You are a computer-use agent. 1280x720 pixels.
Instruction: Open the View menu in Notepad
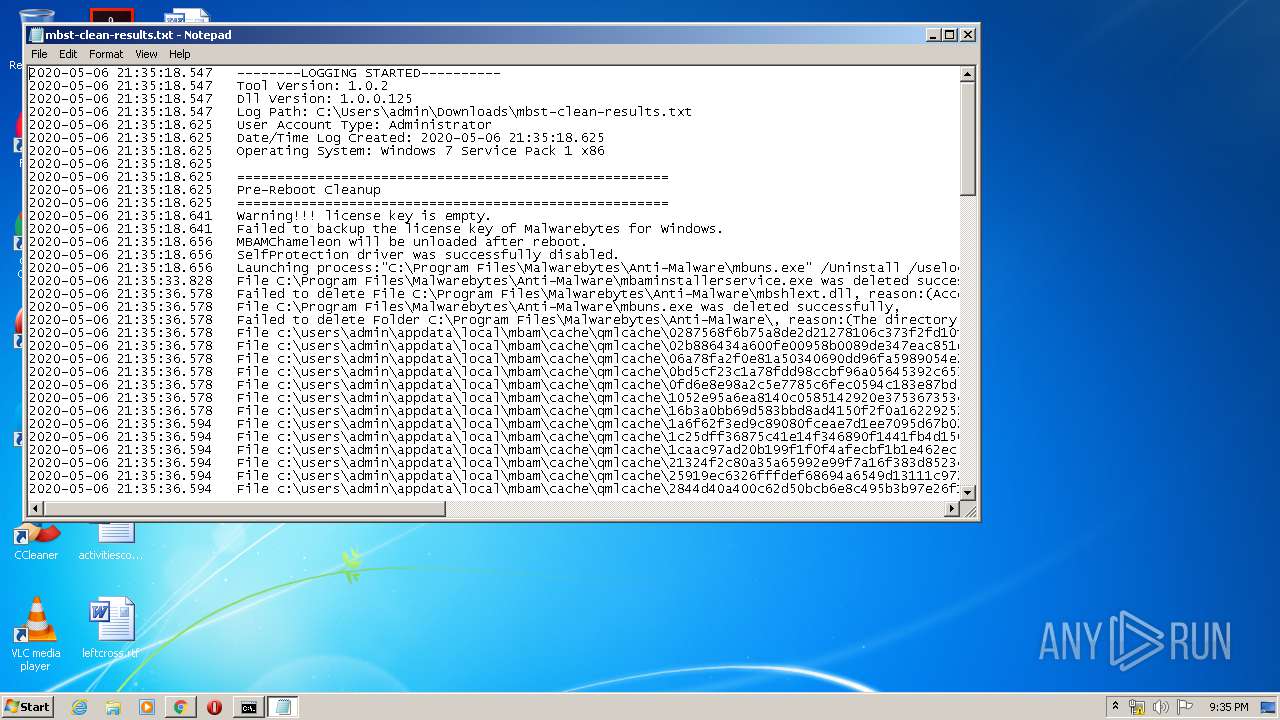click(x=146, y=54)
